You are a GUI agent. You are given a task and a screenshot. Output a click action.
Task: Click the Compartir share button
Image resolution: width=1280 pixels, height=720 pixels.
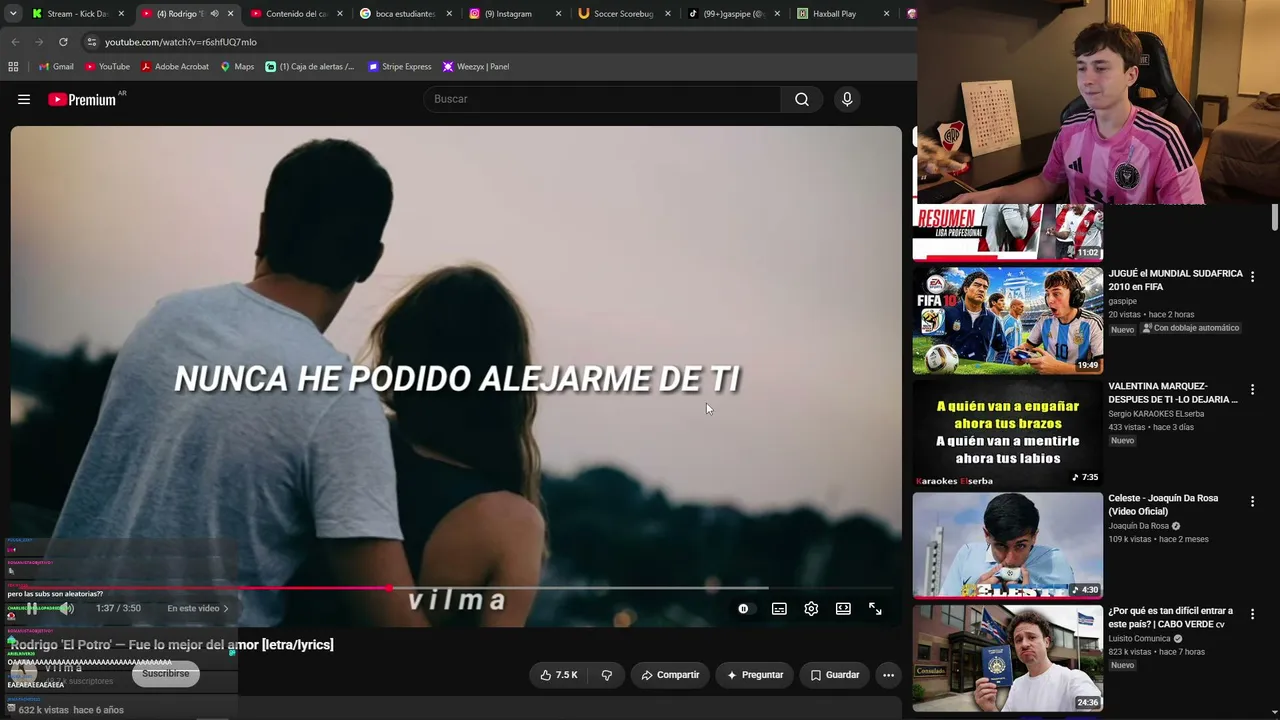click(670, 675)
